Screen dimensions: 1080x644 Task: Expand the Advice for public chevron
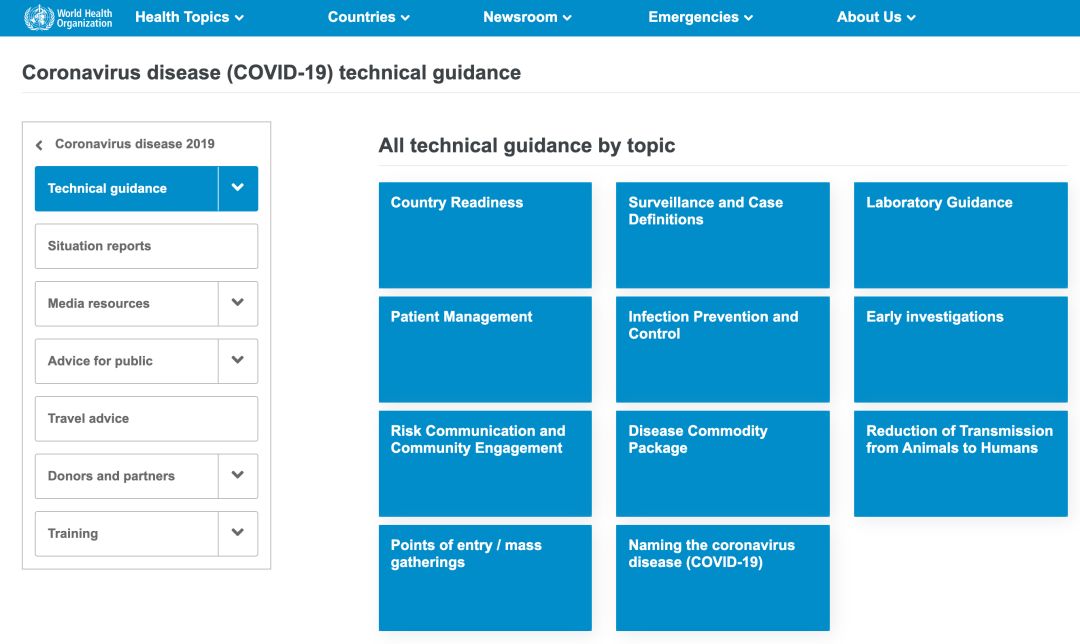(x=238, y=360)
